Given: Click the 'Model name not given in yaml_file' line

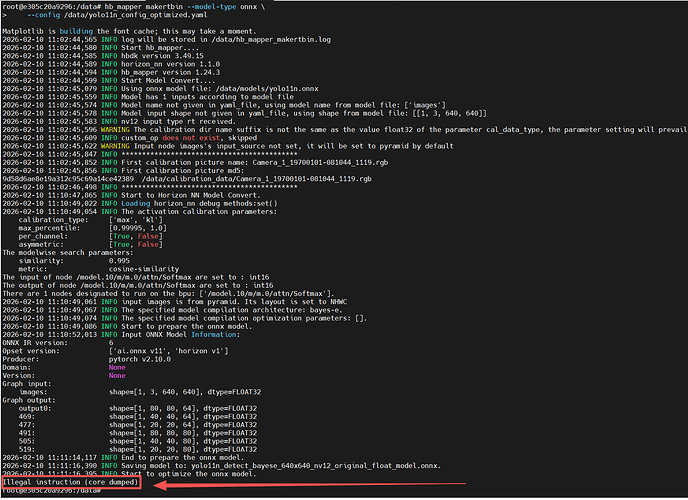Looking at the screenshot, I should pos(224,105).
